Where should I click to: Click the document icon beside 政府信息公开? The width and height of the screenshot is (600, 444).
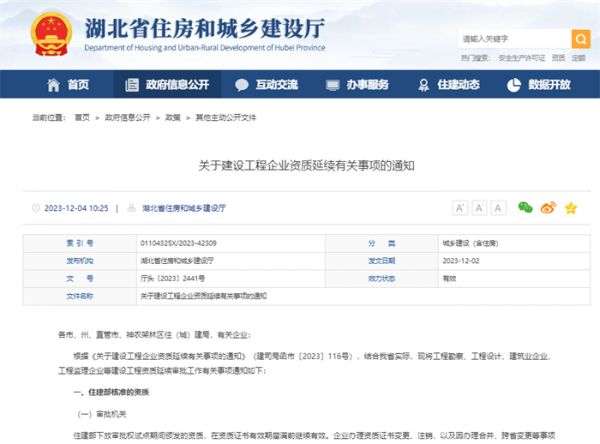pos(132,85)
